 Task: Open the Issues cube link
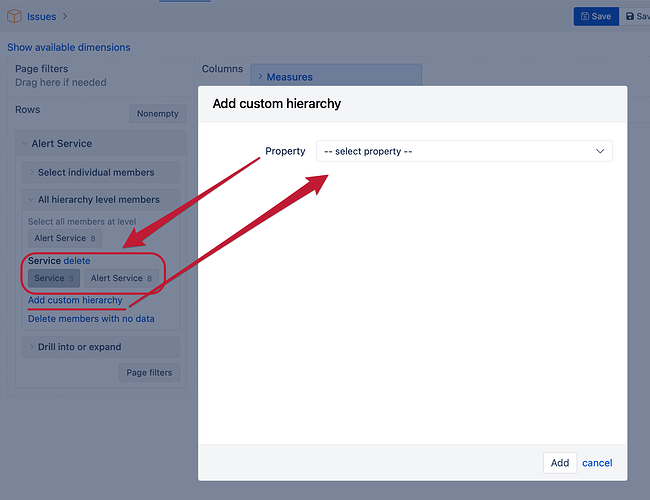point(41,17)
